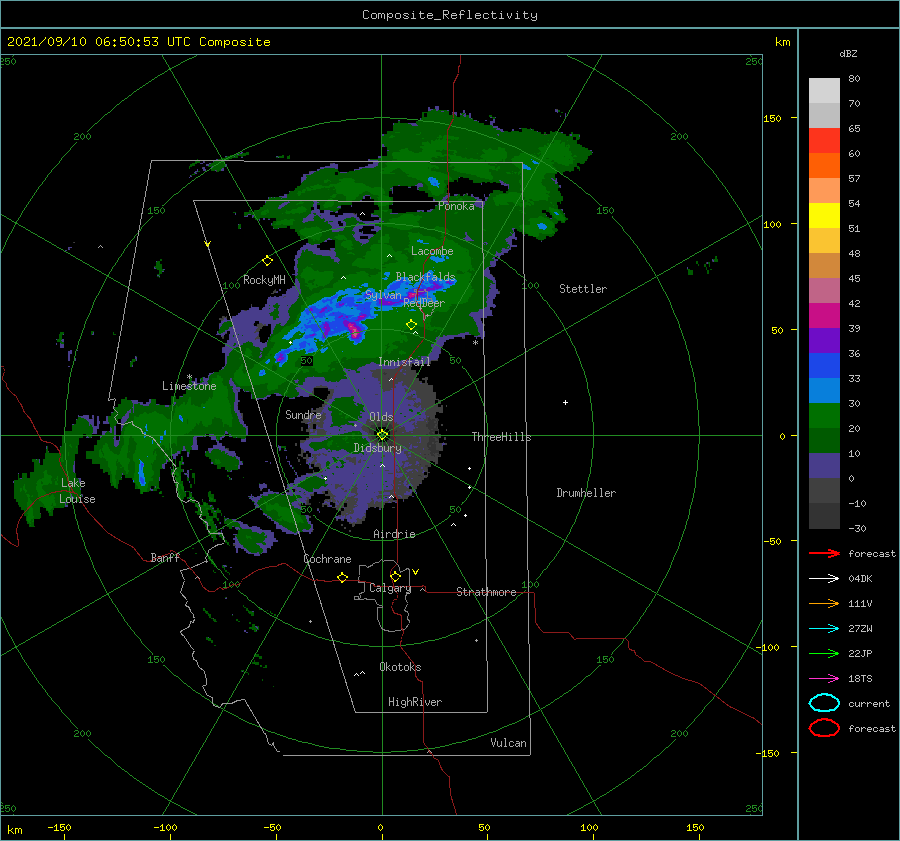This screenshot has height=841, width=900.
Task: Click the Cochrane city label
Action: tap(327, 559)
